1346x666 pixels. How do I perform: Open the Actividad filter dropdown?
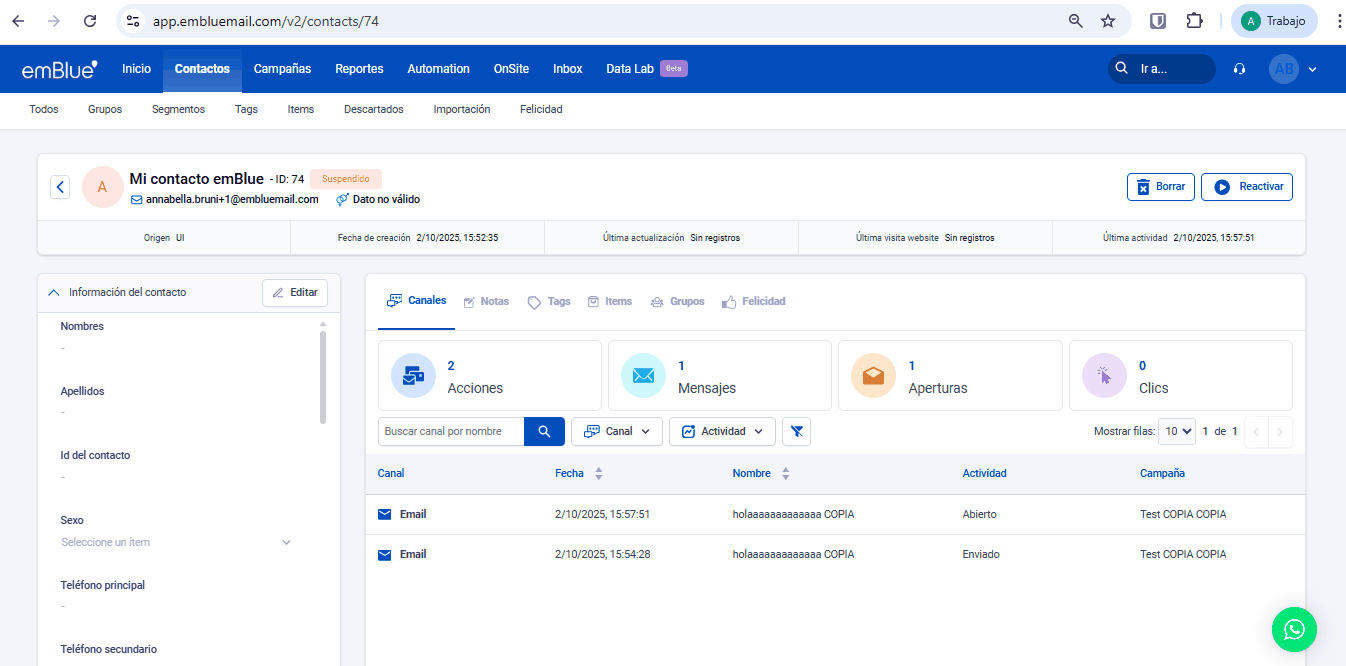722,431
